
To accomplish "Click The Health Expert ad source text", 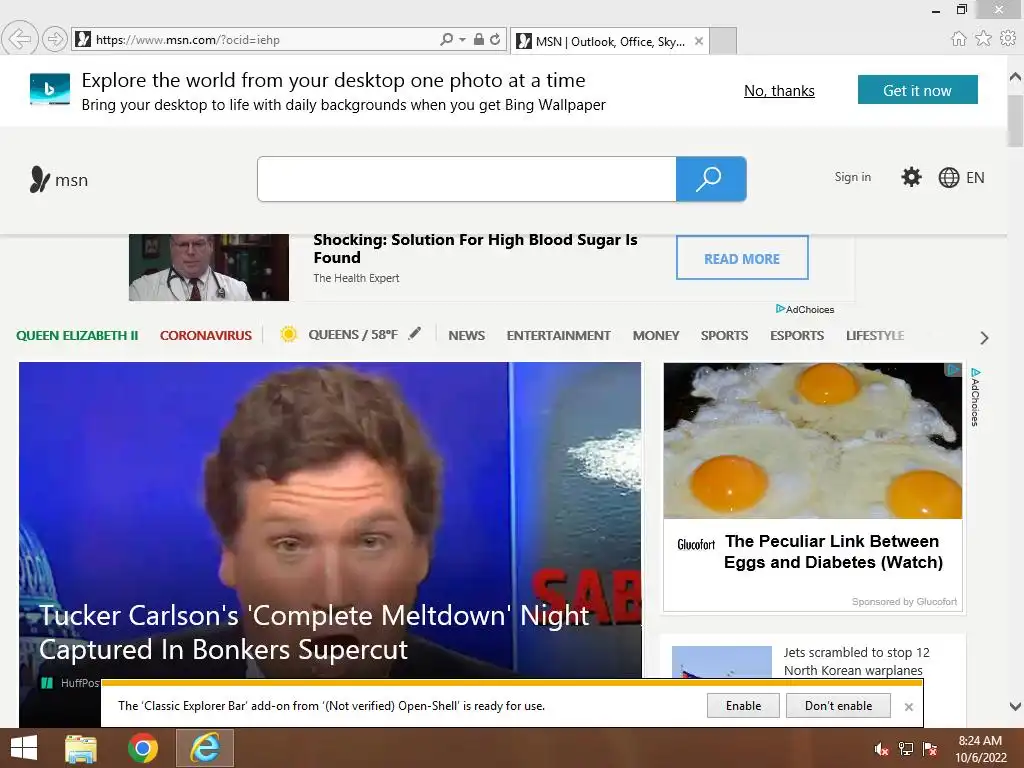I will [x=356, y=278].
